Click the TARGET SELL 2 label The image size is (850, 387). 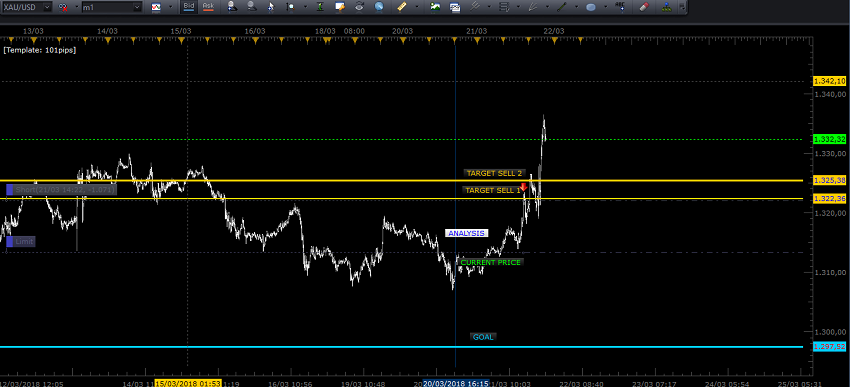pos(494,173)
